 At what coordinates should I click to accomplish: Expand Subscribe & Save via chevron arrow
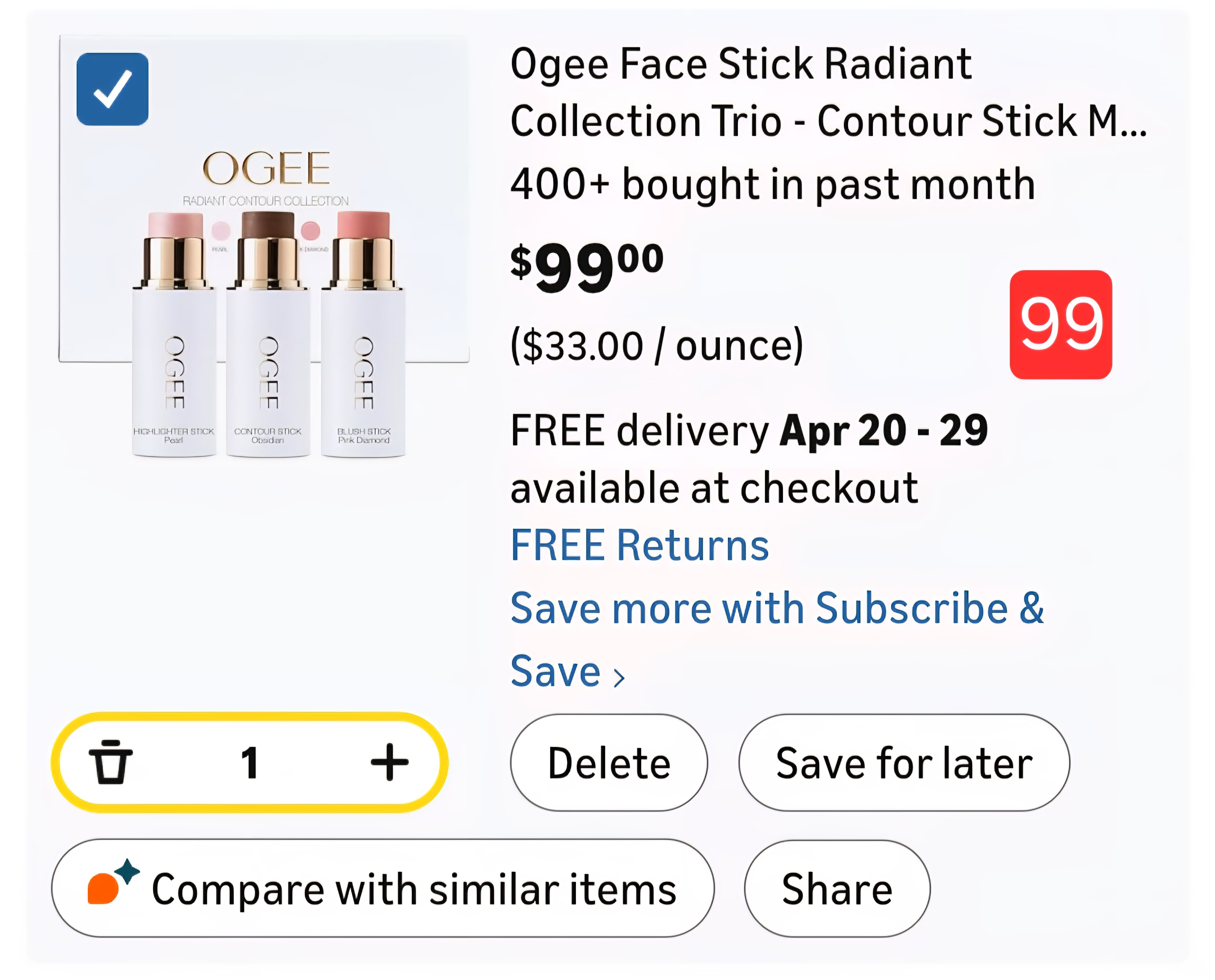click(x=619, y=677)
